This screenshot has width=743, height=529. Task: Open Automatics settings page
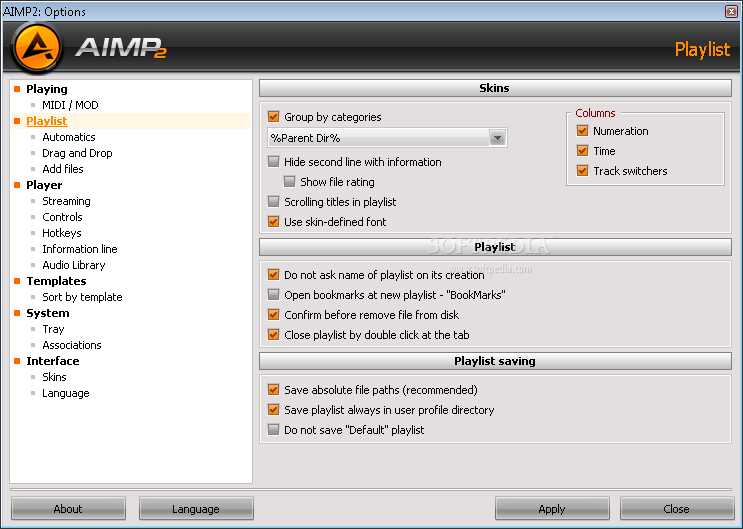[69, 137]
